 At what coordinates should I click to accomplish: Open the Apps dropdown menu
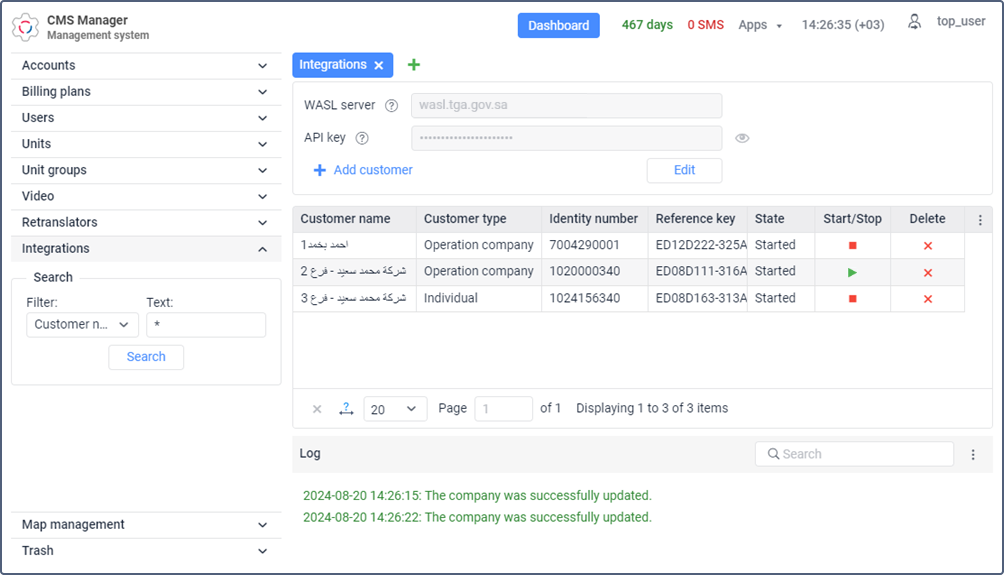pyautogui.click(x=760, y=25)
